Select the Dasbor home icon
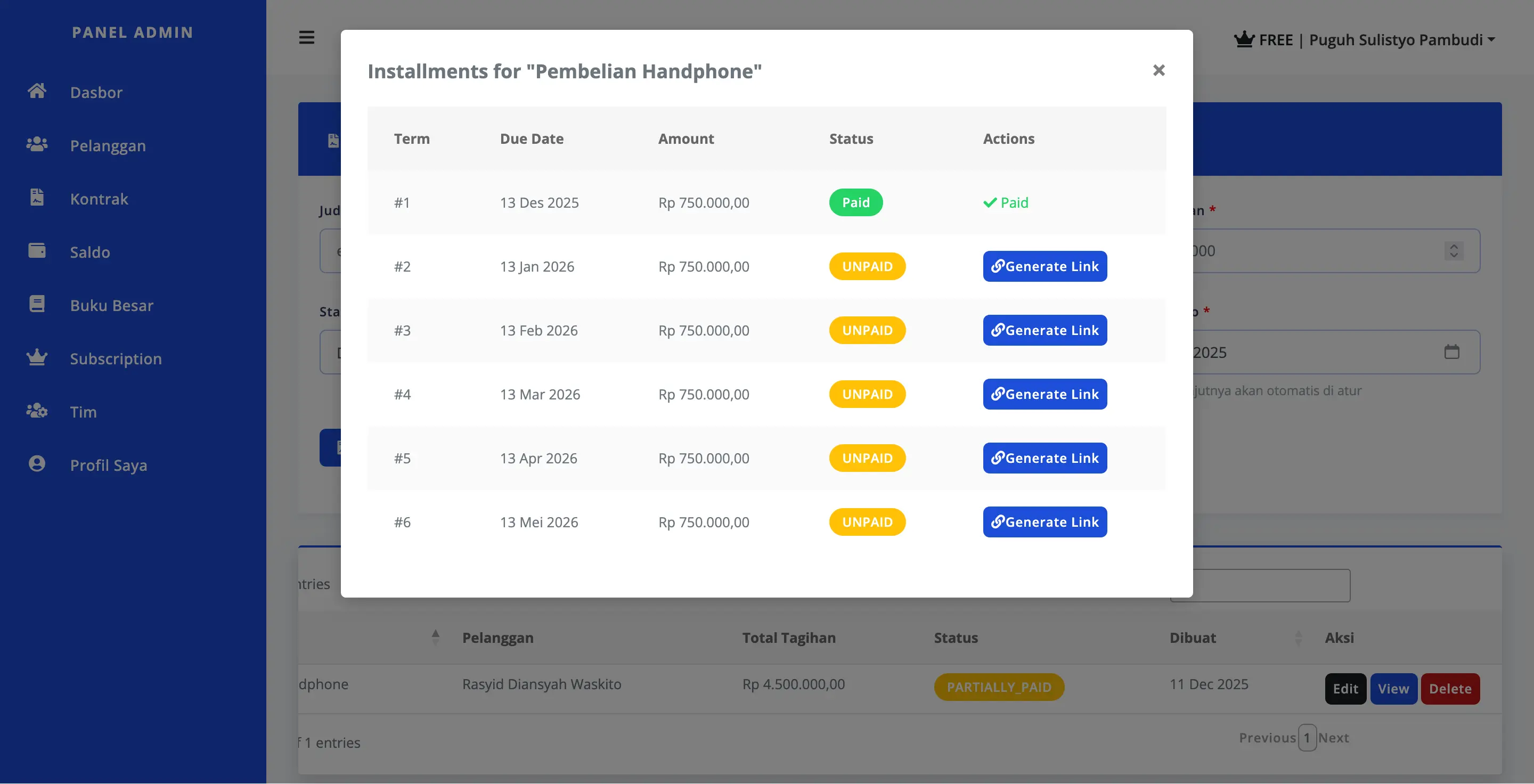This screenshot has height=784, width=1534. point(37,91)
